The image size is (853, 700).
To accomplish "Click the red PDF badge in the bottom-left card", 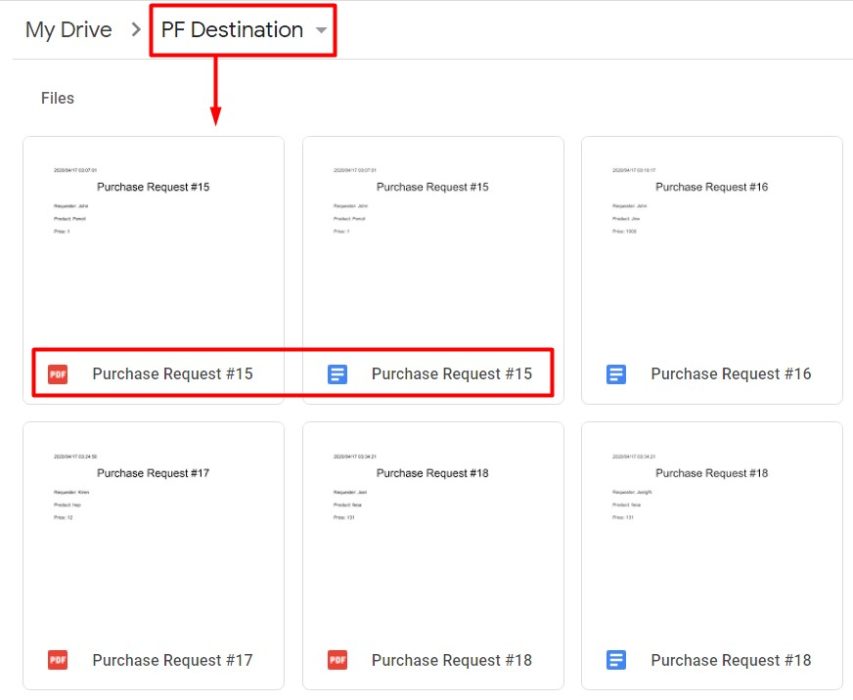I will (57, 660).
